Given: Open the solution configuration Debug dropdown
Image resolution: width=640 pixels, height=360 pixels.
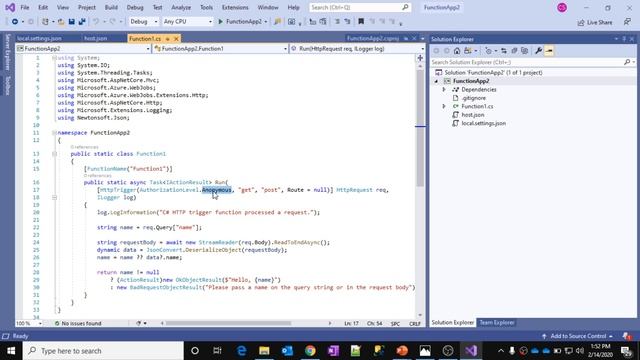Looking at the screenshot, I should pyautogui.click(x=143, y=22).
